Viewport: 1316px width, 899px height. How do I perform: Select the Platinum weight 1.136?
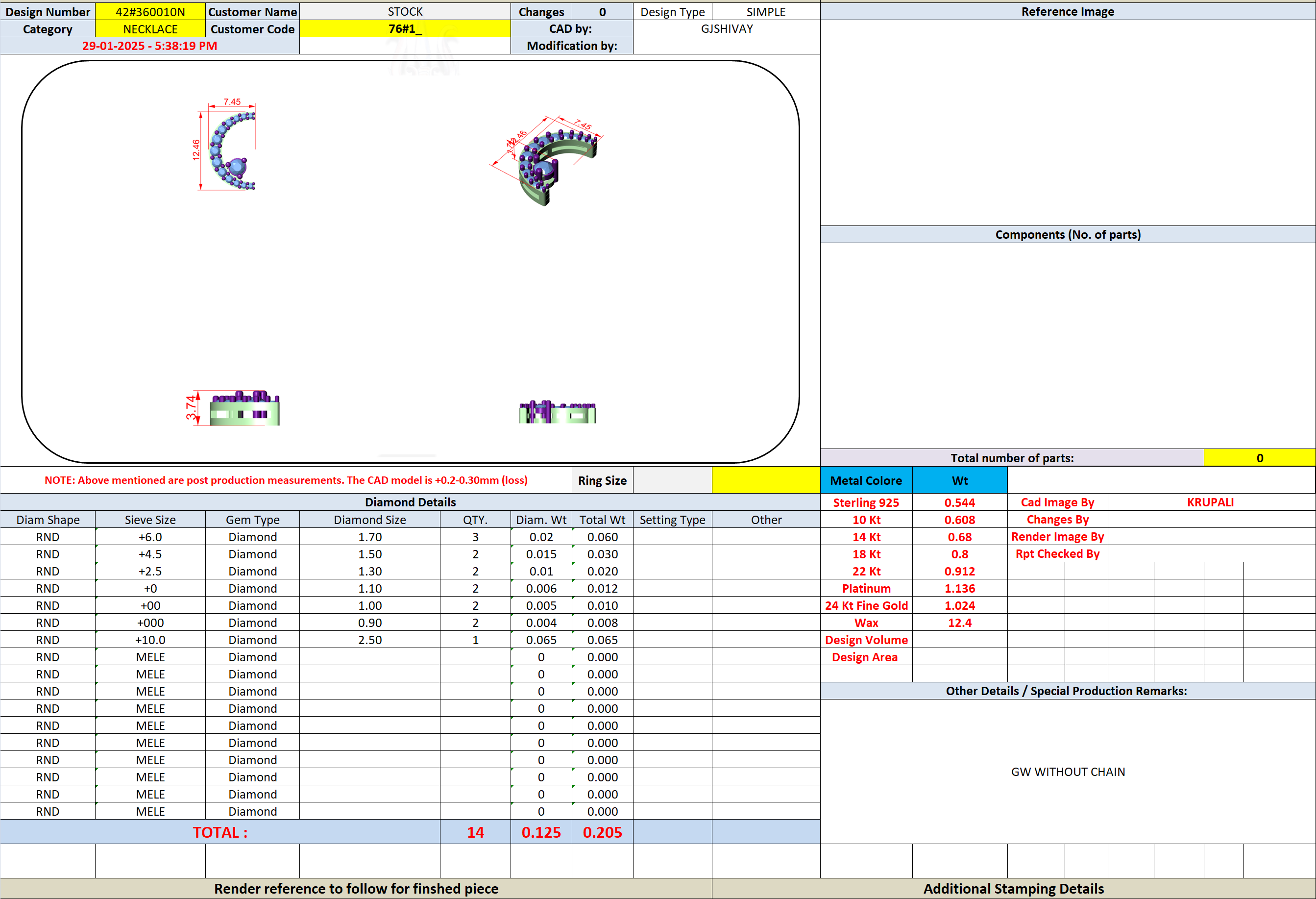pos(960,588)
